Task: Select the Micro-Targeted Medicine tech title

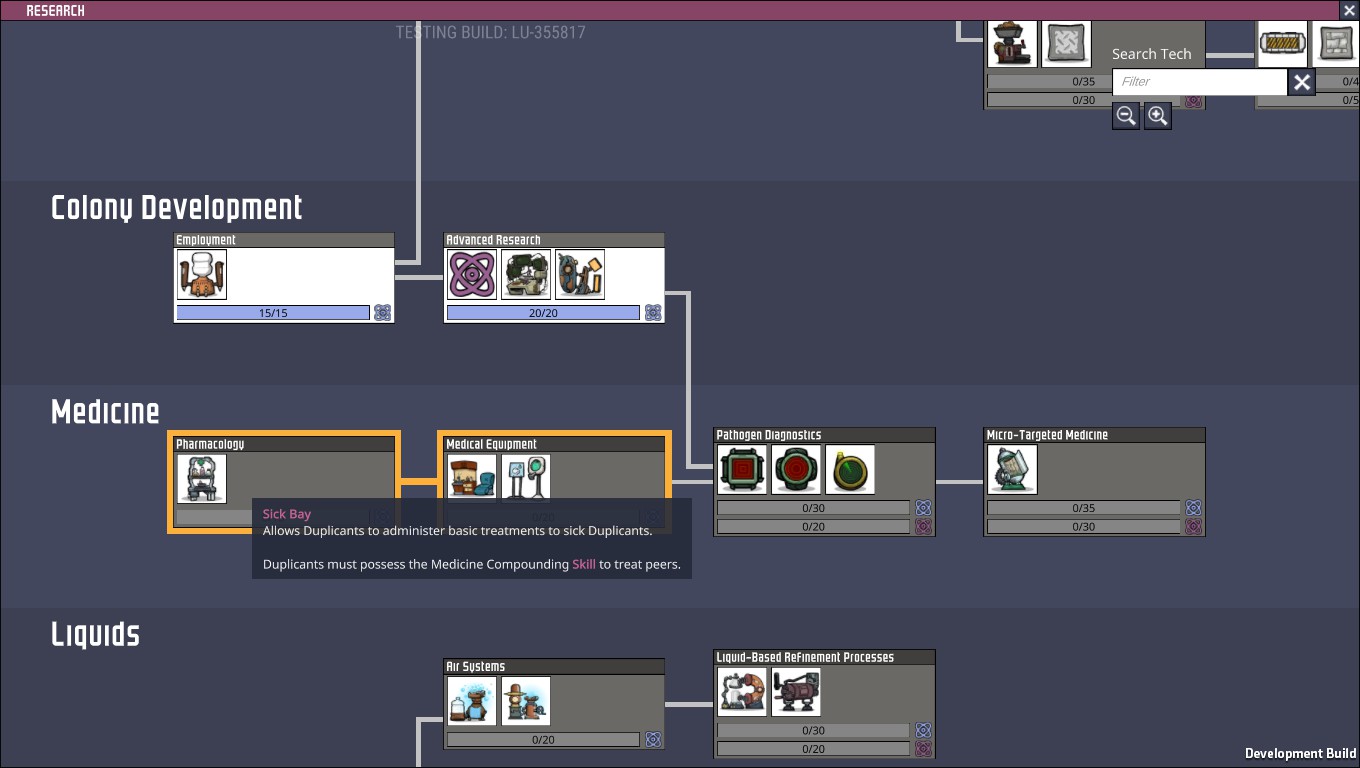Action: [x=1047, y=435]
